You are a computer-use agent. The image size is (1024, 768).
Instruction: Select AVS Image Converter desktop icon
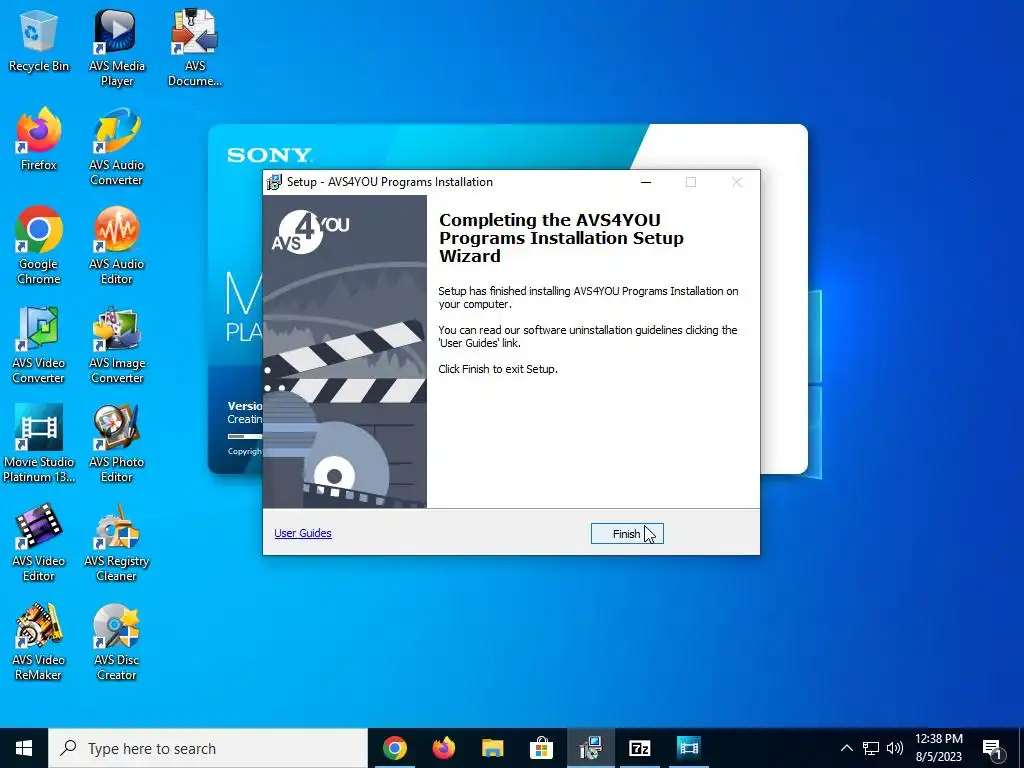click(117, 345)
